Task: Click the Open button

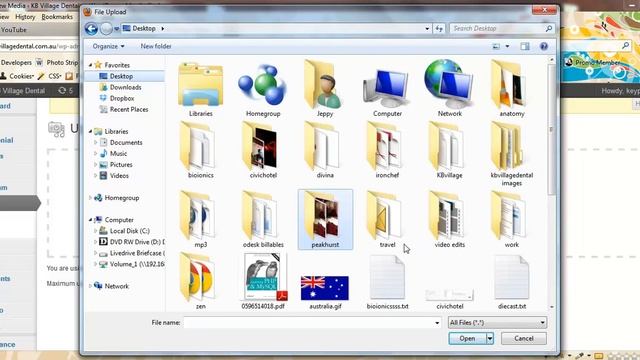Action: [x=467, y=338]
